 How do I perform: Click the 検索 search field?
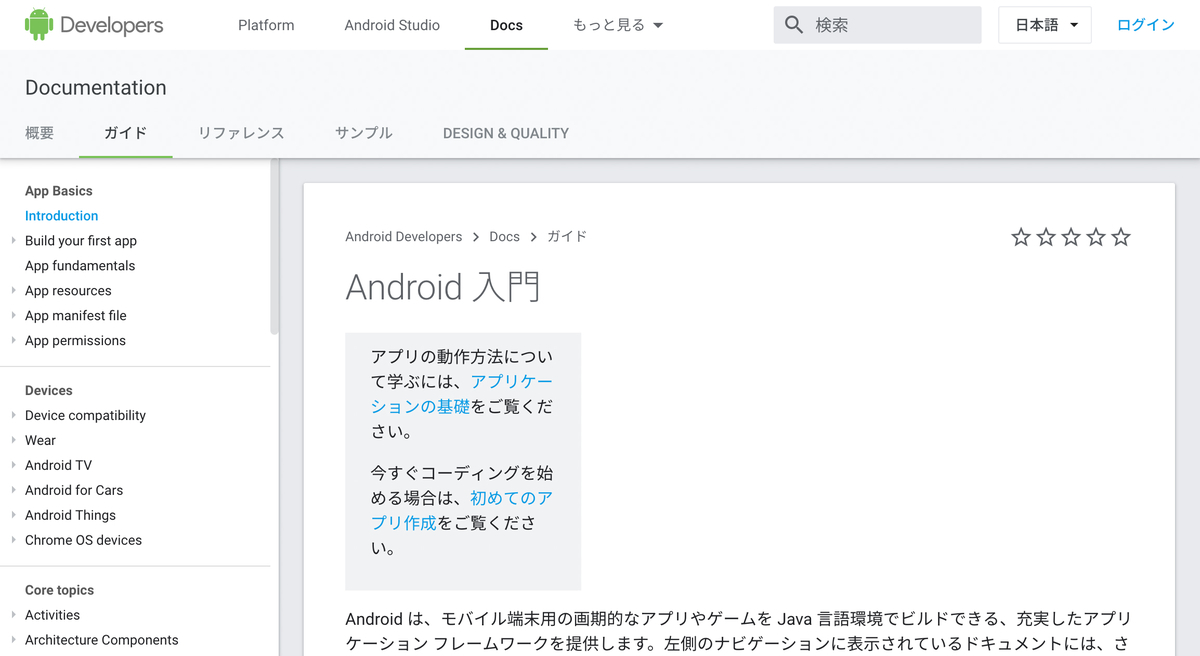point(878,25)
